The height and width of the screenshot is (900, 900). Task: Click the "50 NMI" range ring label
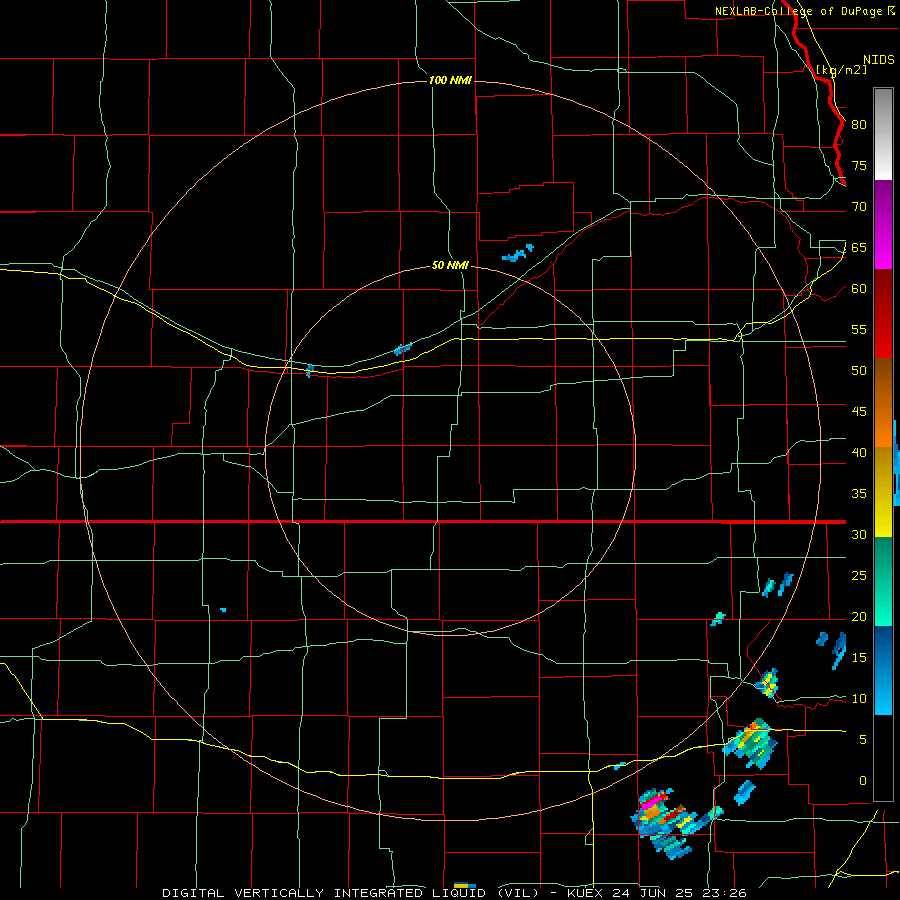point(450,265)
